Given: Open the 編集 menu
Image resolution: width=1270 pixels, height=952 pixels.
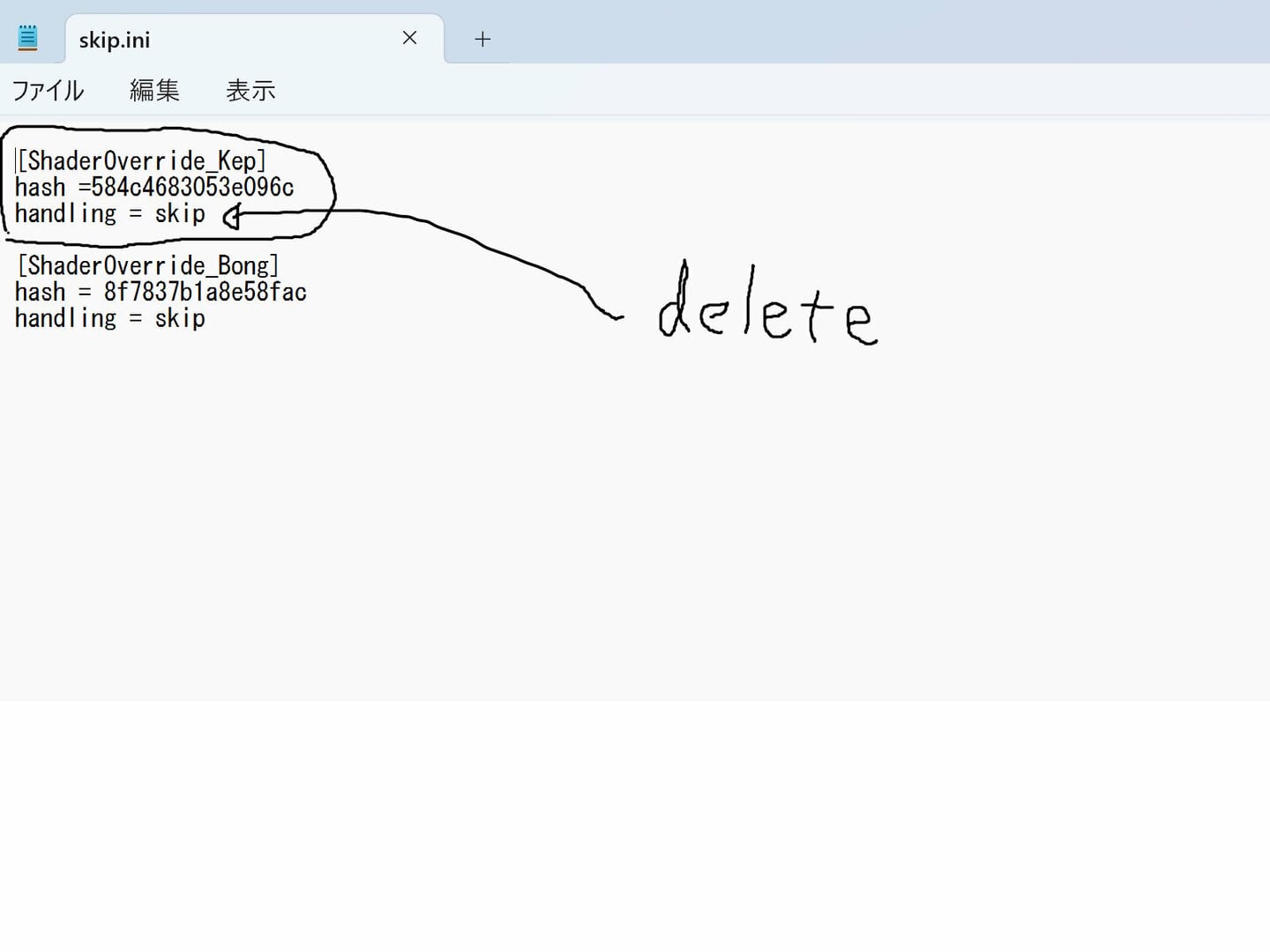Looking at the screenshot, I should click(154, 90).
